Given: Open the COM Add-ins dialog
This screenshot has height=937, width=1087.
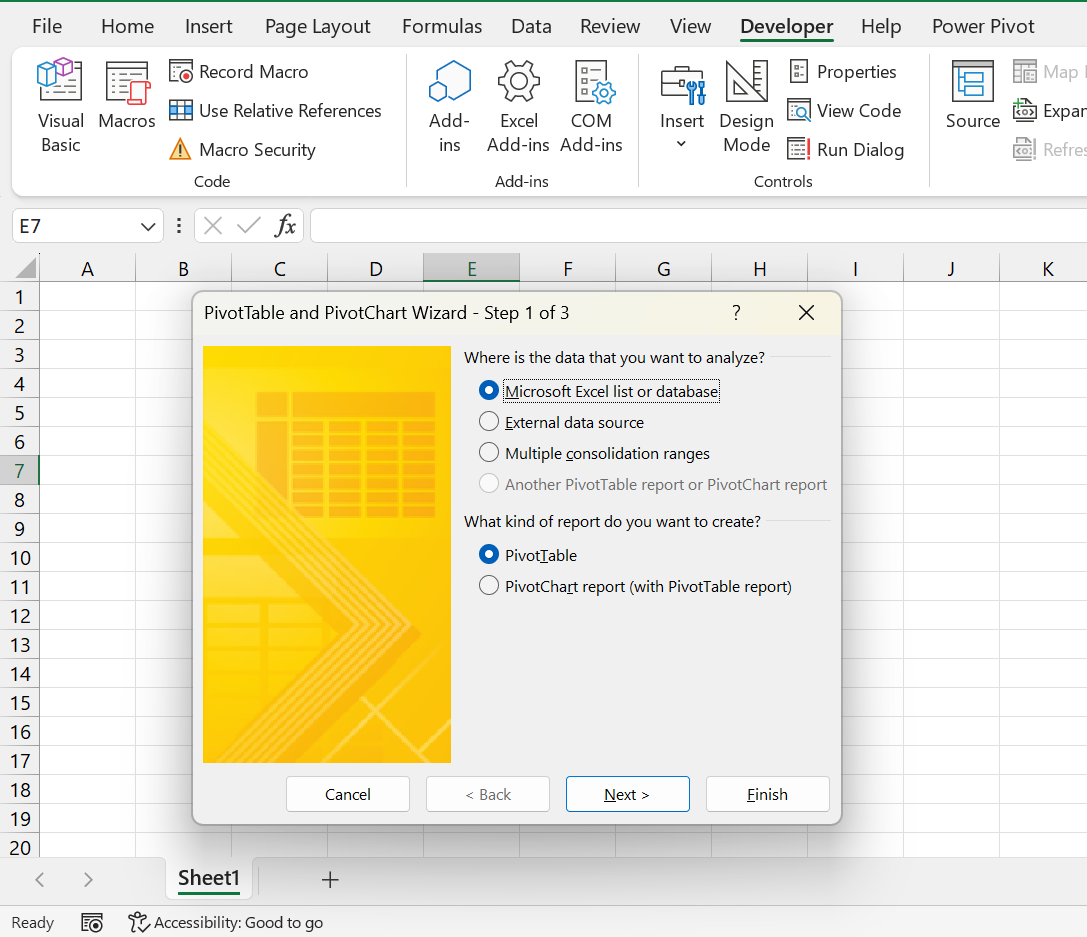Looking at the screenshot, I should point(591,105).
